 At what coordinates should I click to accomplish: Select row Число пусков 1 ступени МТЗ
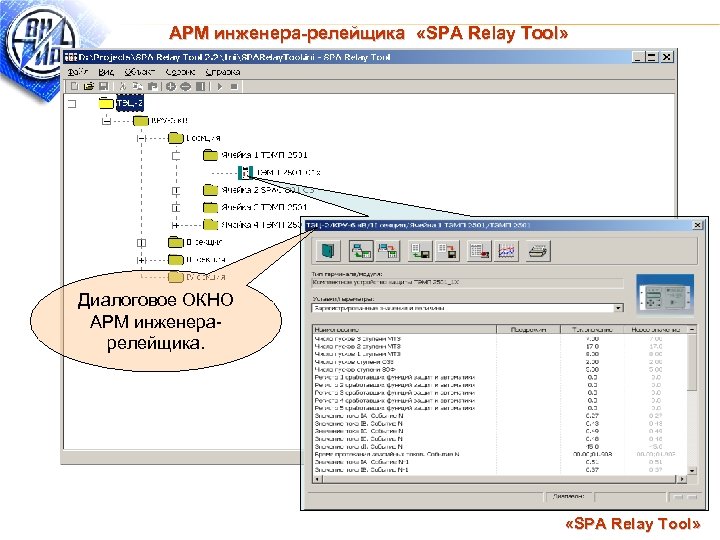(500, 354)
